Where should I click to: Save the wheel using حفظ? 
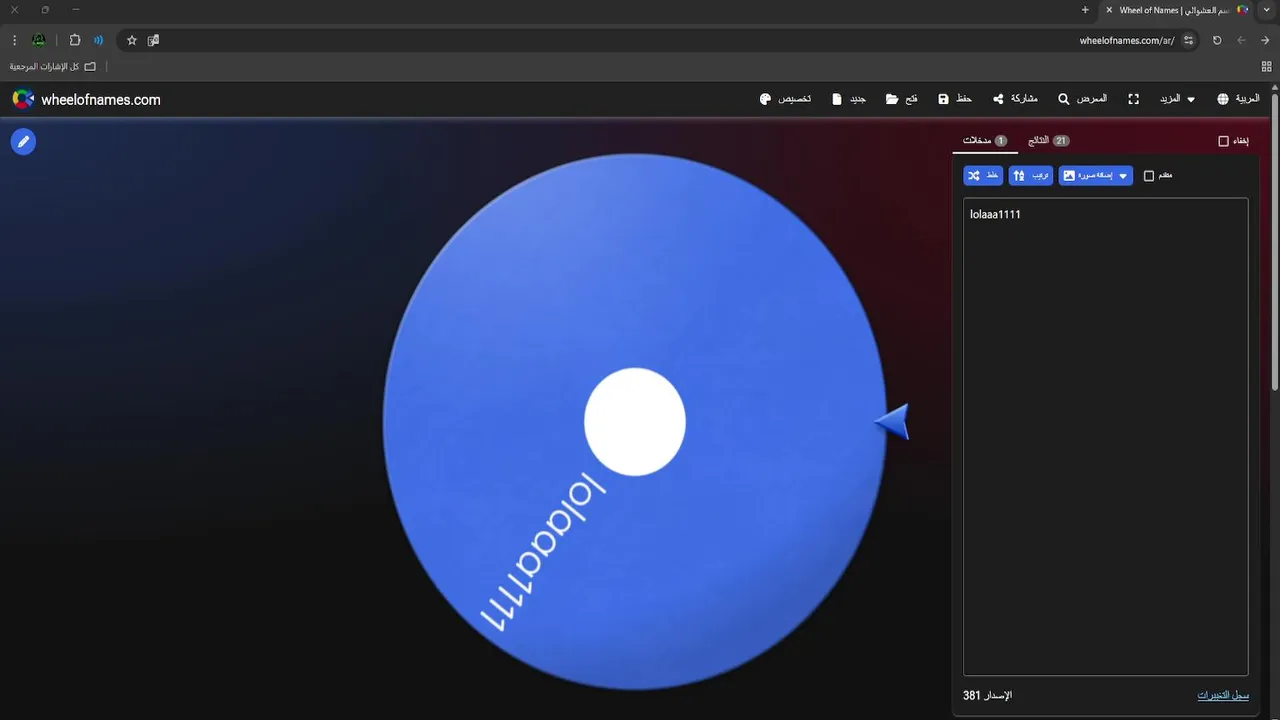click(955, 99)
